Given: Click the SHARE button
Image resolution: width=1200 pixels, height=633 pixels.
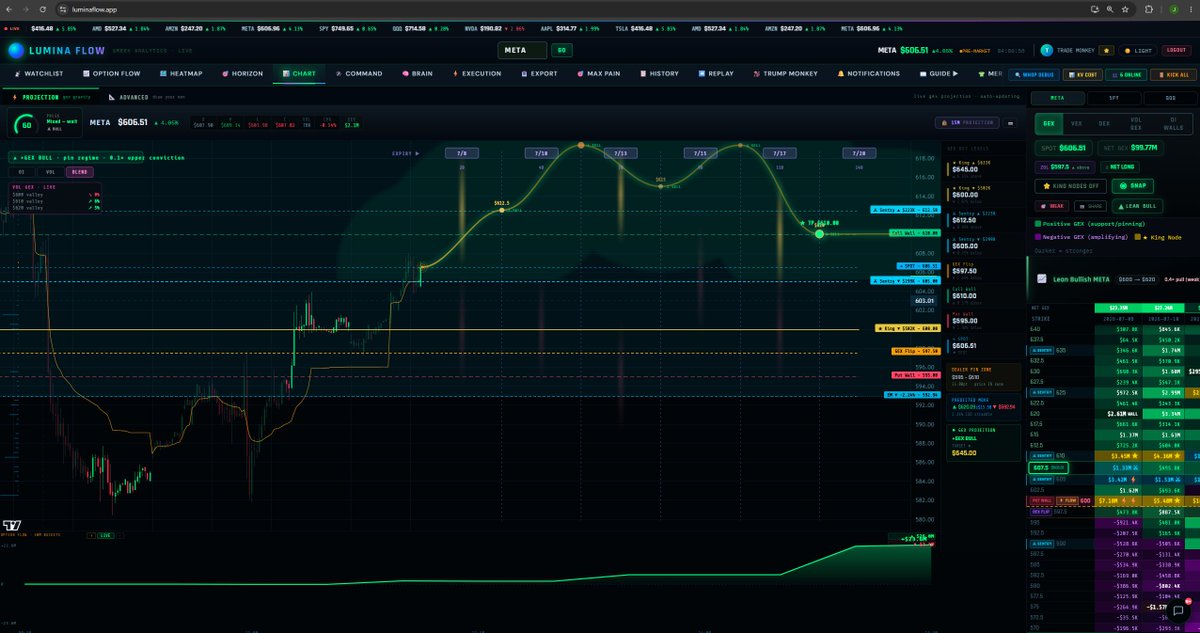Looking at the screenshot, I should (1090, 205).
